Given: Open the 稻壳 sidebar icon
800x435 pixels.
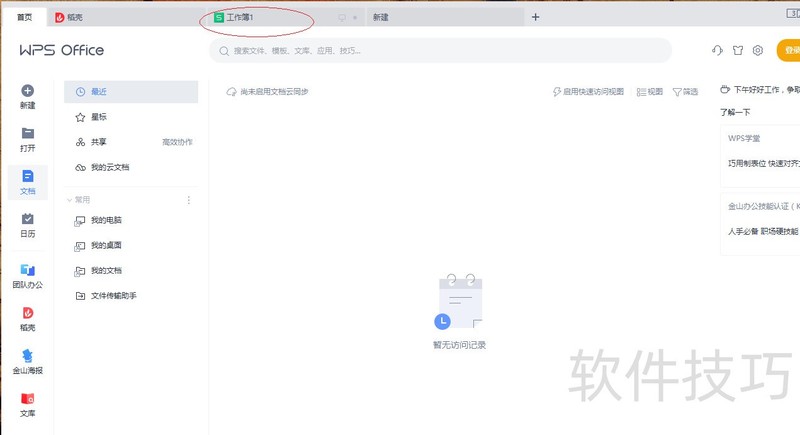Looking at the screenshot, I should pos(28,313).
